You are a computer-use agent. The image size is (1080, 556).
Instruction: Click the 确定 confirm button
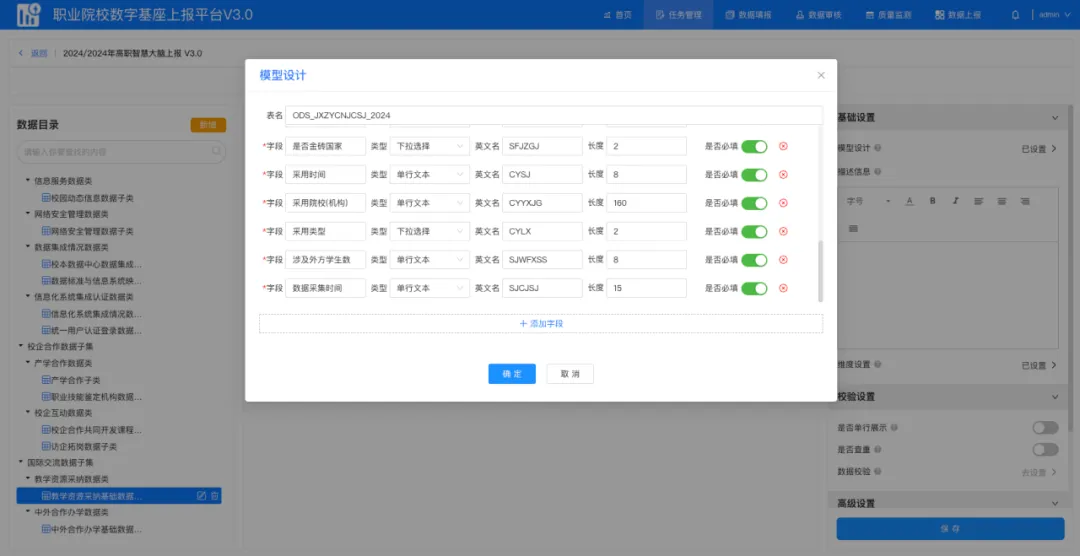512,374
